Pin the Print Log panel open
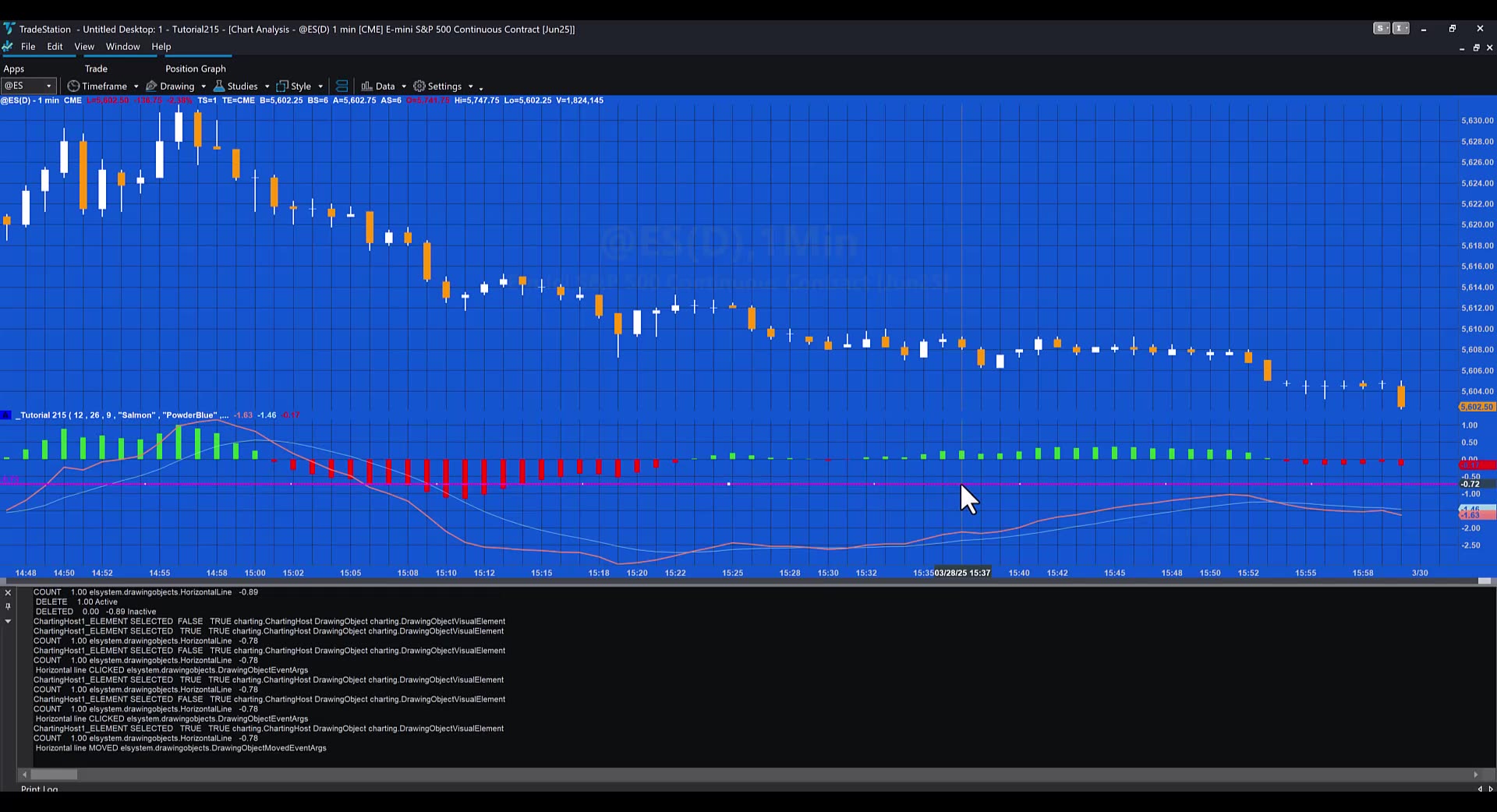This screenshot has height=812, width=1497. [8, 606]
